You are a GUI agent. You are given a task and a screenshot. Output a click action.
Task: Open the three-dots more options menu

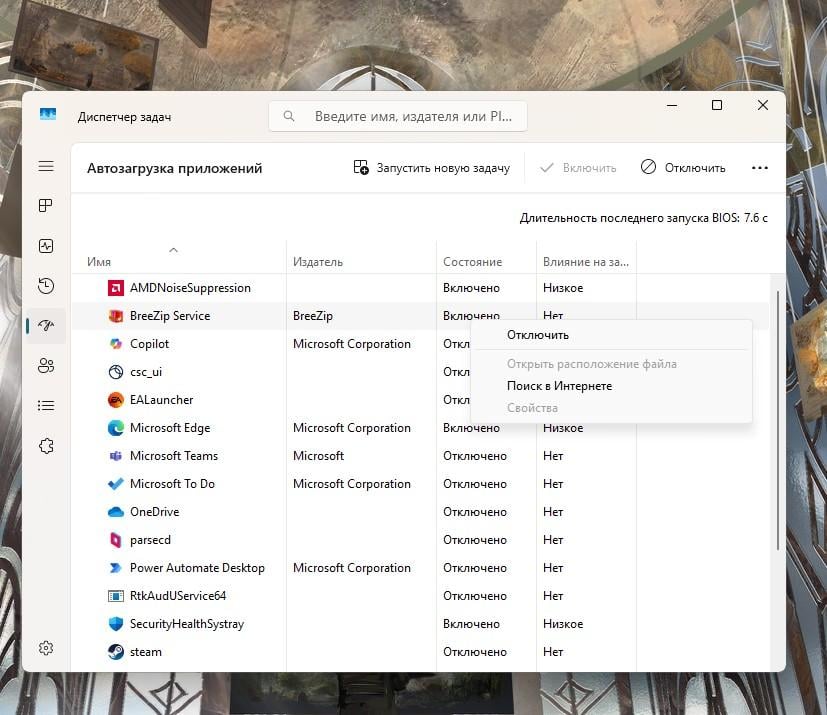(x=759, y=168)
